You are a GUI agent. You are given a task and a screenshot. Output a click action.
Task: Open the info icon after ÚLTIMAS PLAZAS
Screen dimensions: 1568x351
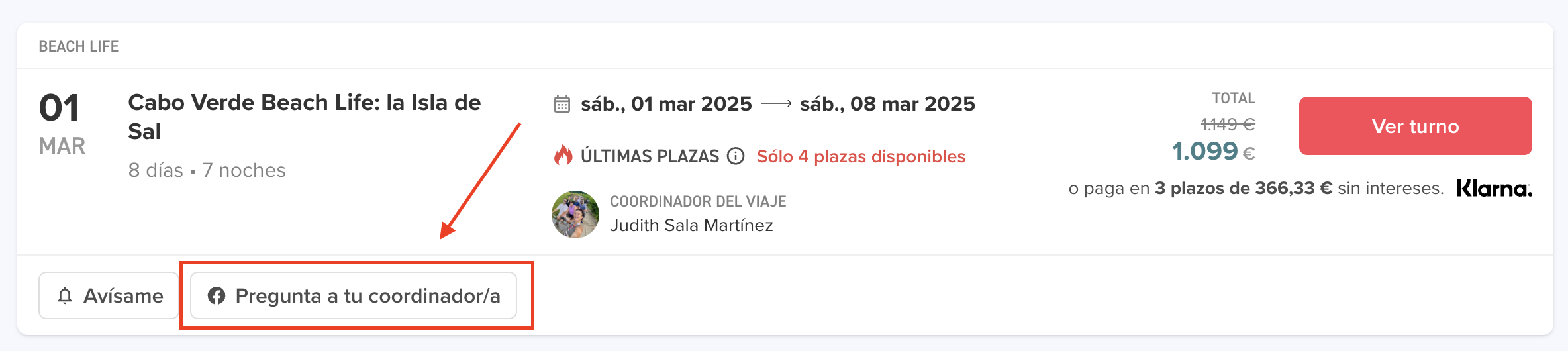click(736, 156)
